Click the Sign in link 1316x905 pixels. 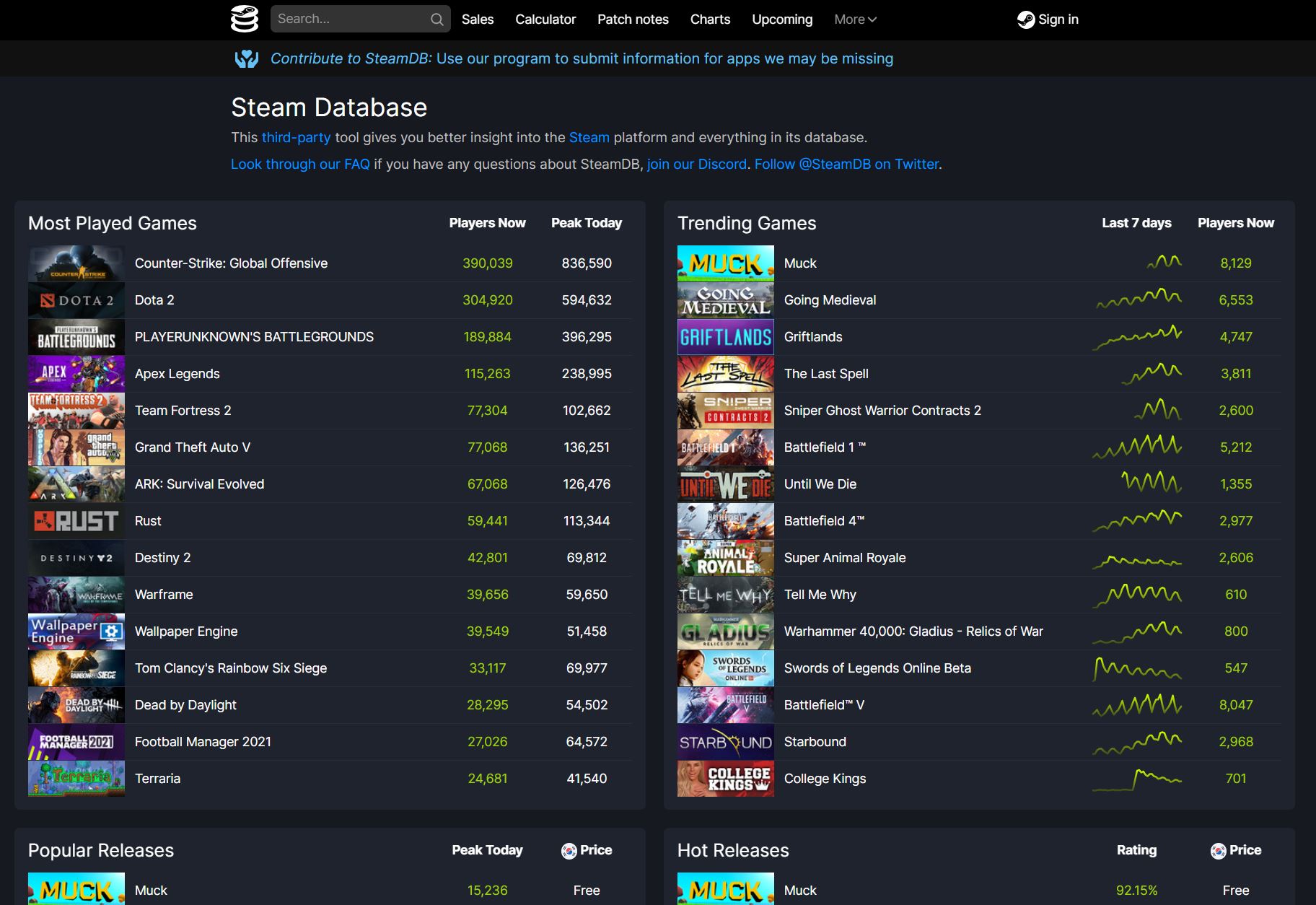click(1048, 19)
